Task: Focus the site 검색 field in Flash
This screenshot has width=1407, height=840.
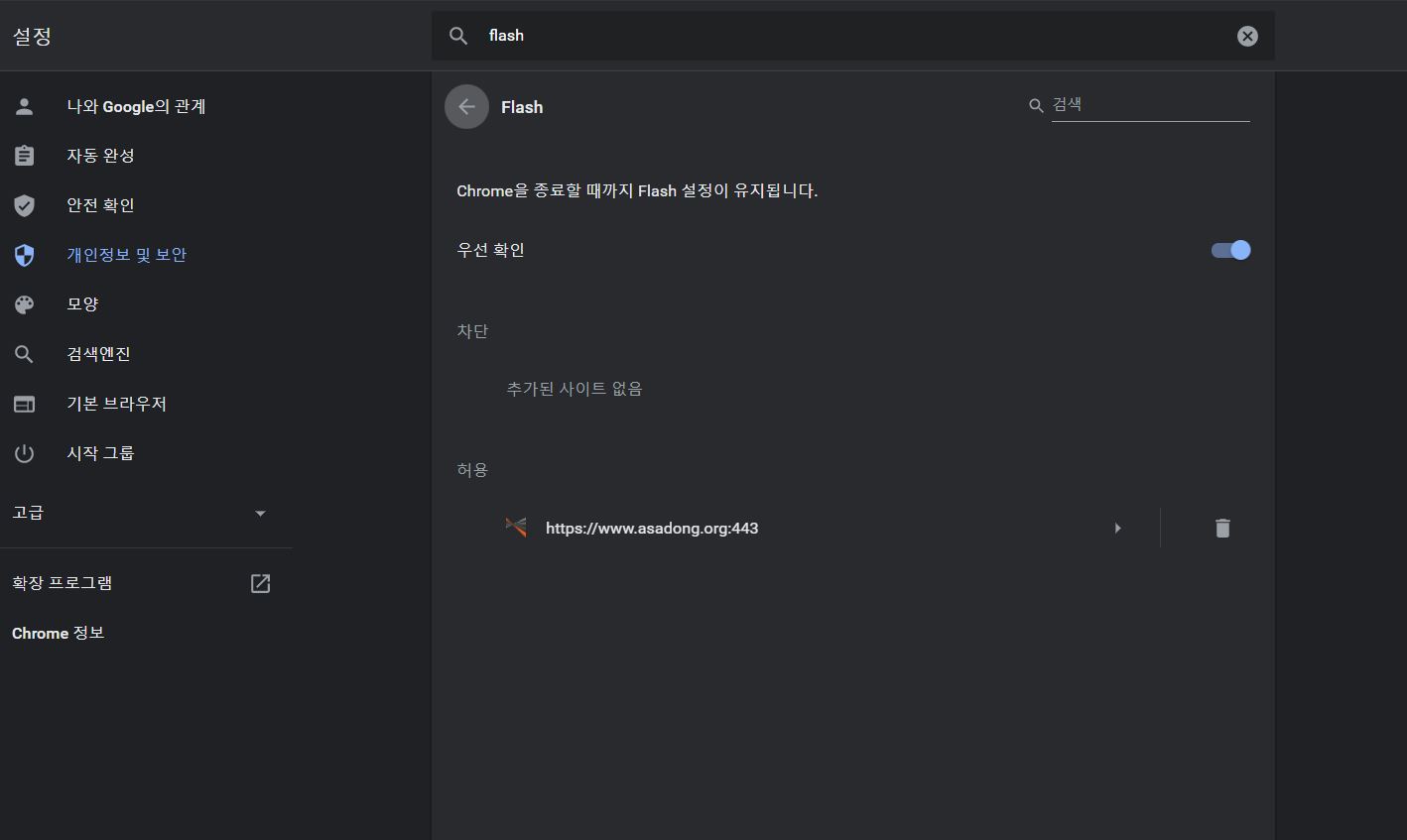Action: coord(1149,105)
